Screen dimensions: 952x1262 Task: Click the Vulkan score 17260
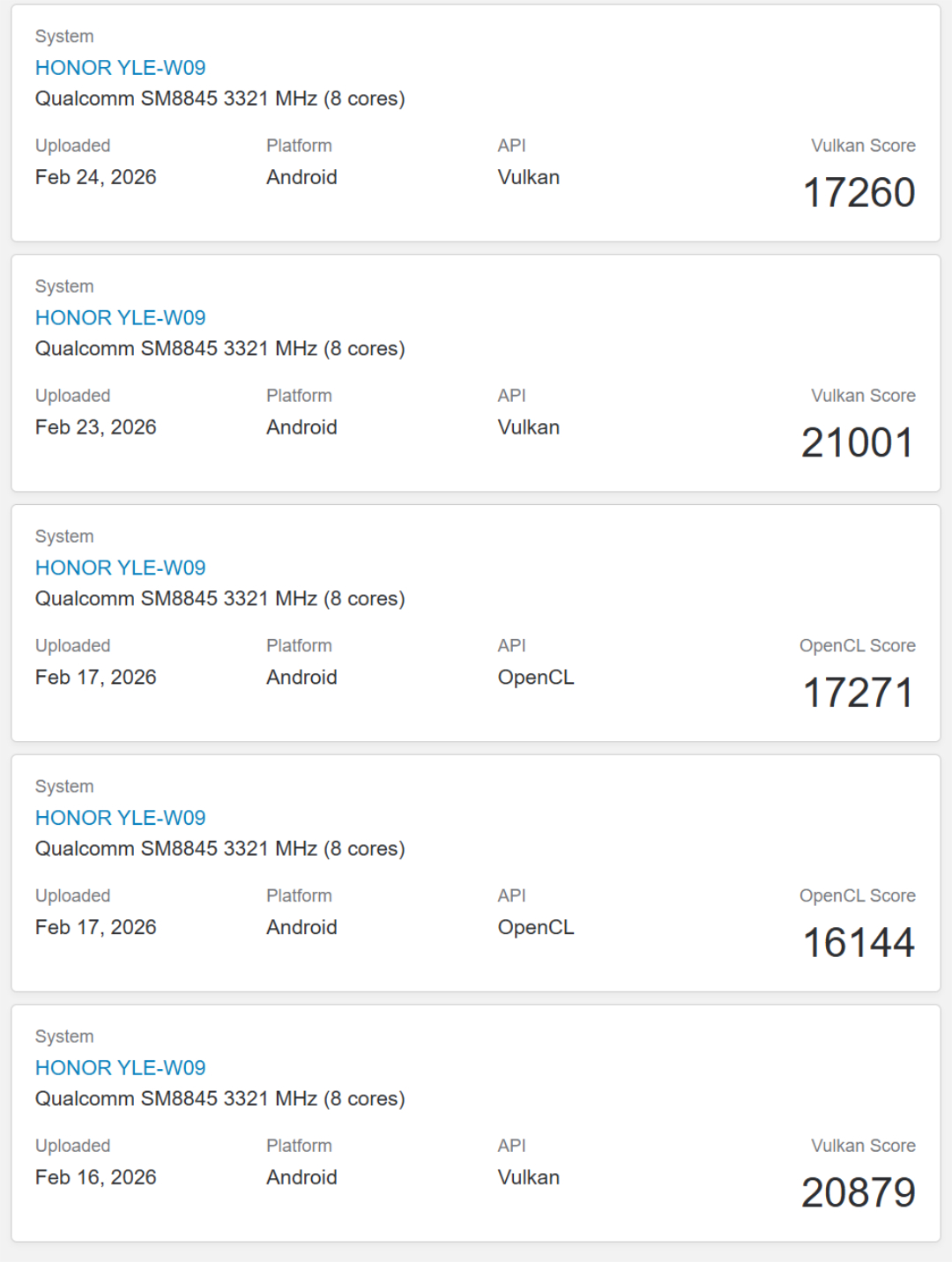[859, 193]
